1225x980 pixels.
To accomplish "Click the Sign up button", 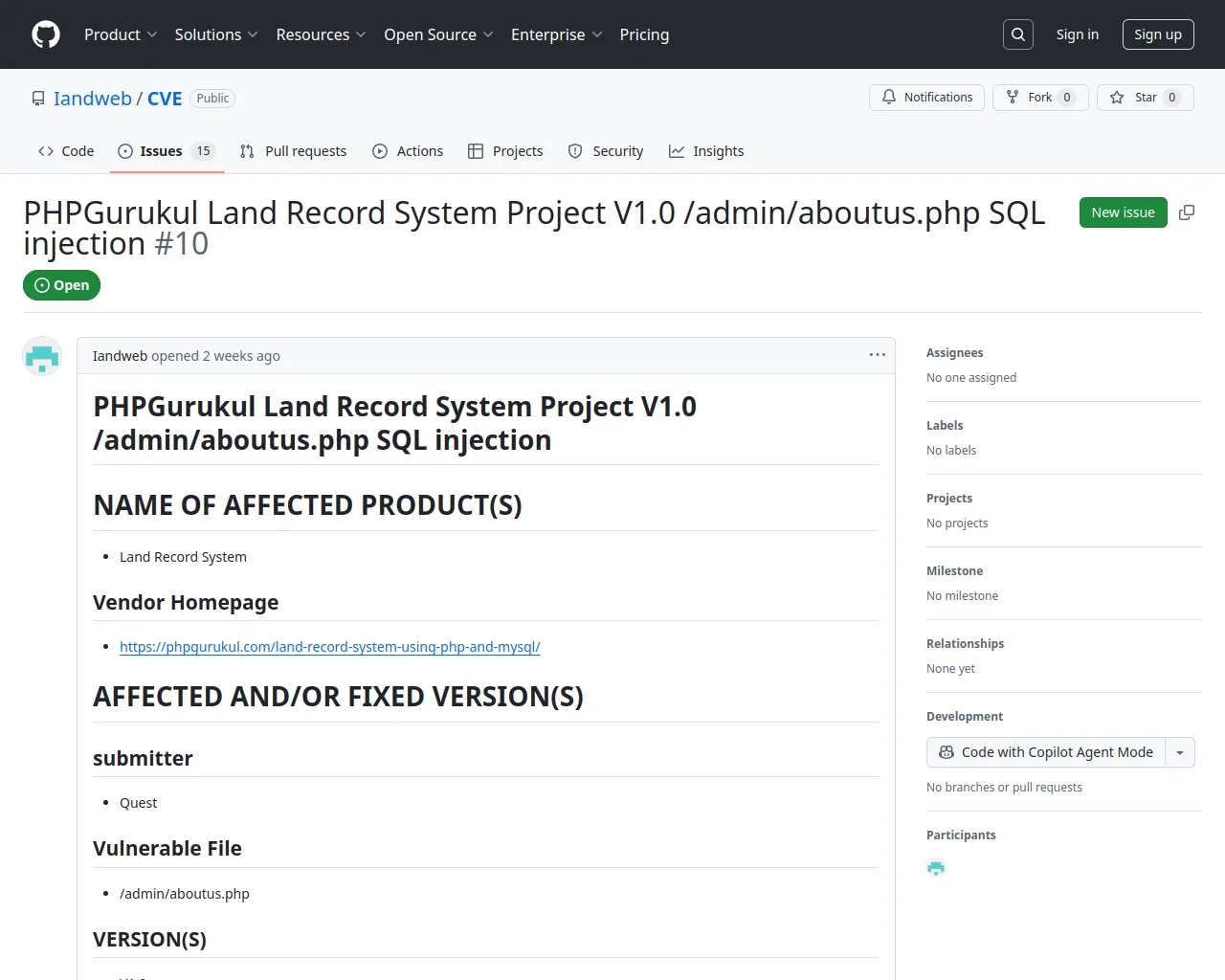I will (1158, 34).
